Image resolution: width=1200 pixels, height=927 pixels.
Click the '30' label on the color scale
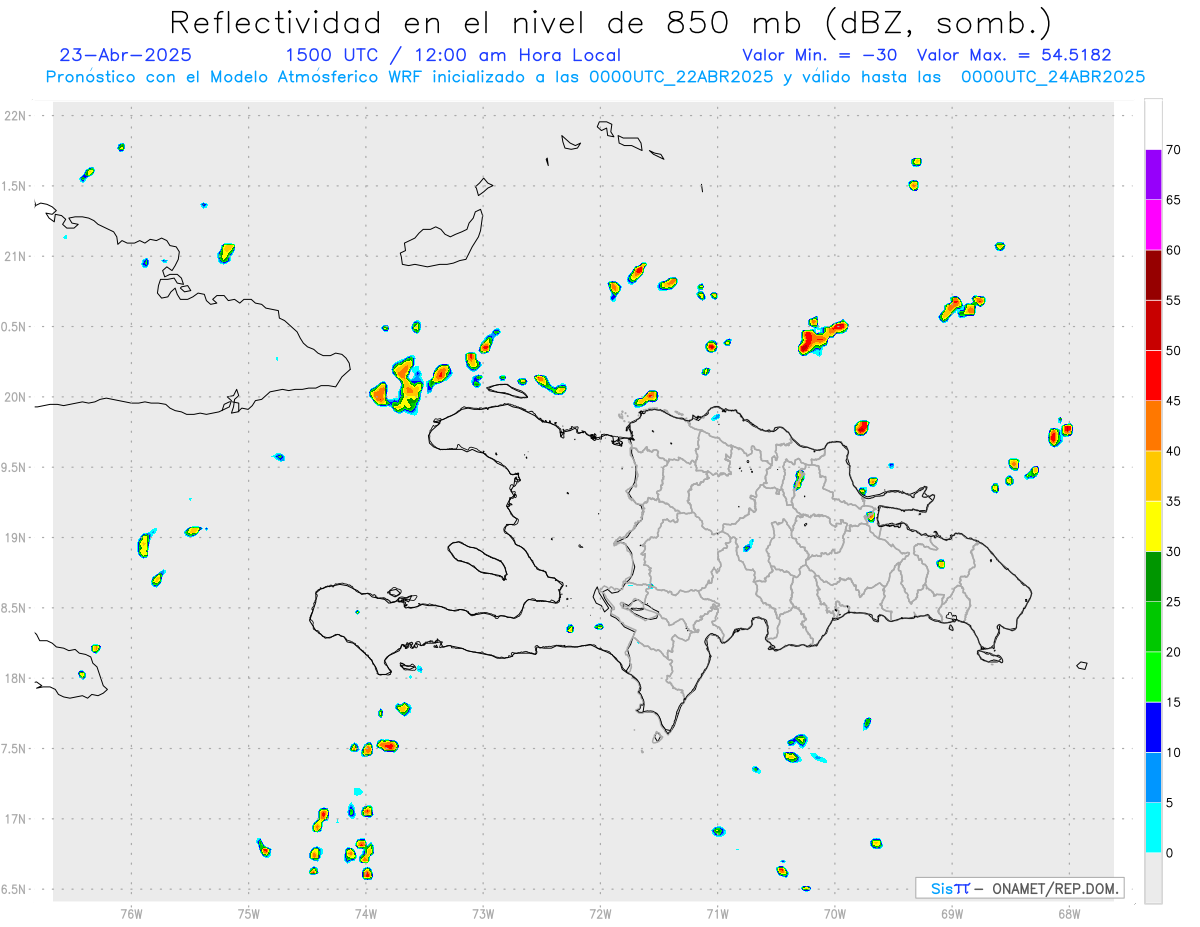[x=1173, y=552]
